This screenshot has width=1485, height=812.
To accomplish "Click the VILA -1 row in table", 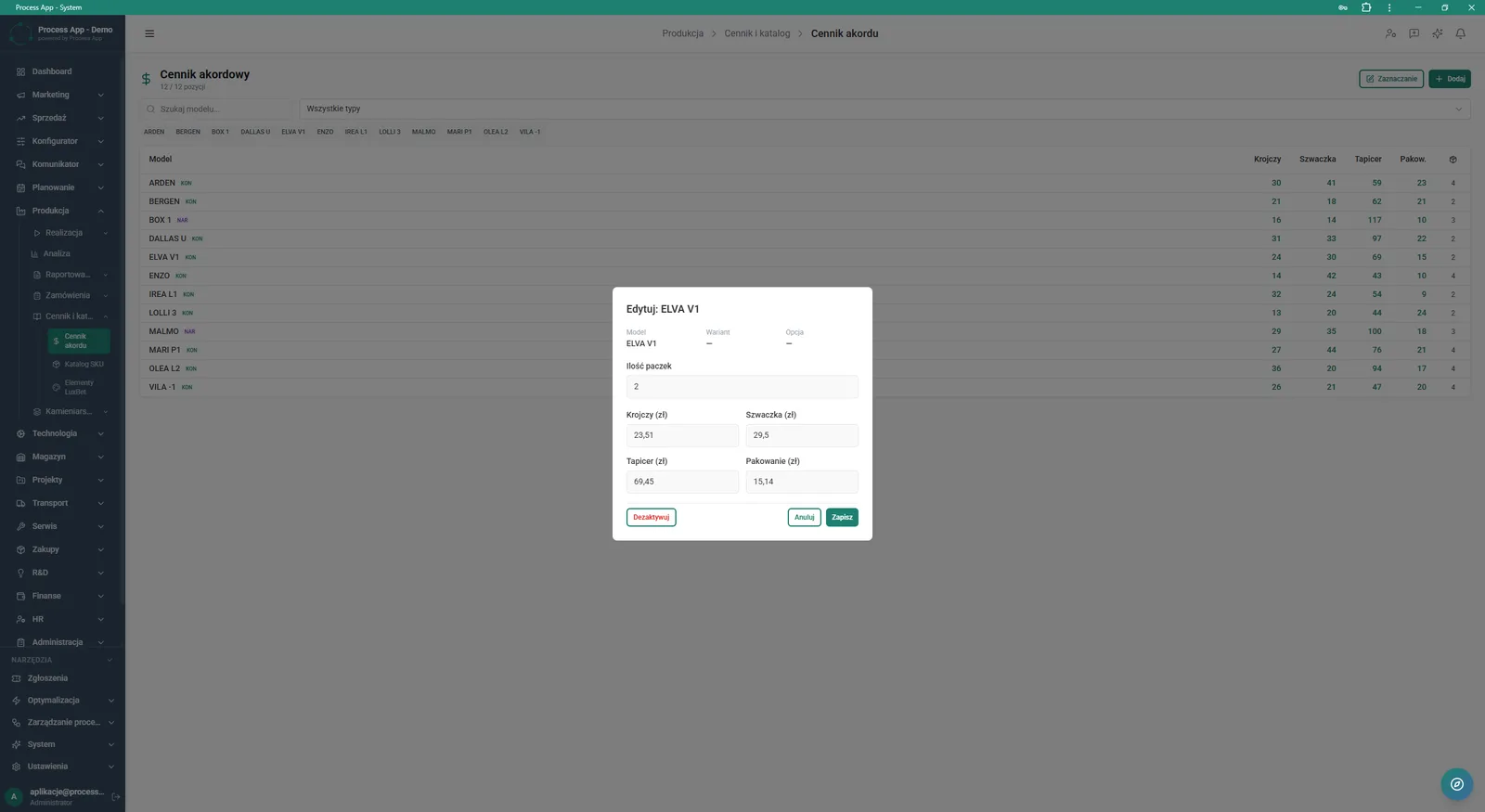I will (x=805, y=387).
